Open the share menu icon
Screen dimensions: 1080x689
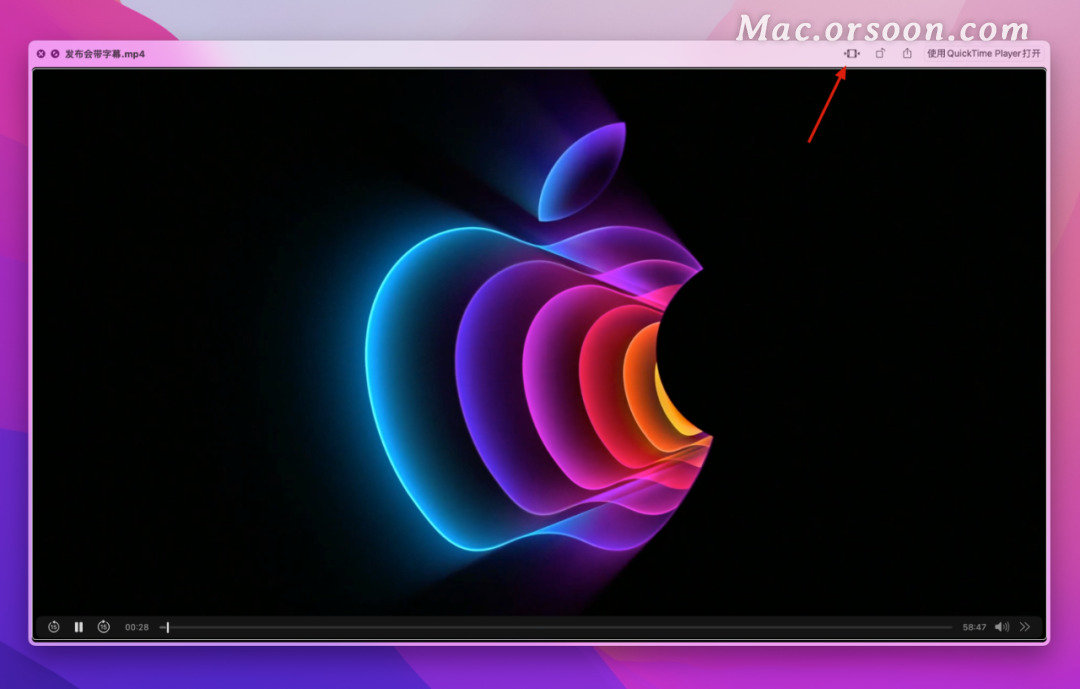(907, 53)
